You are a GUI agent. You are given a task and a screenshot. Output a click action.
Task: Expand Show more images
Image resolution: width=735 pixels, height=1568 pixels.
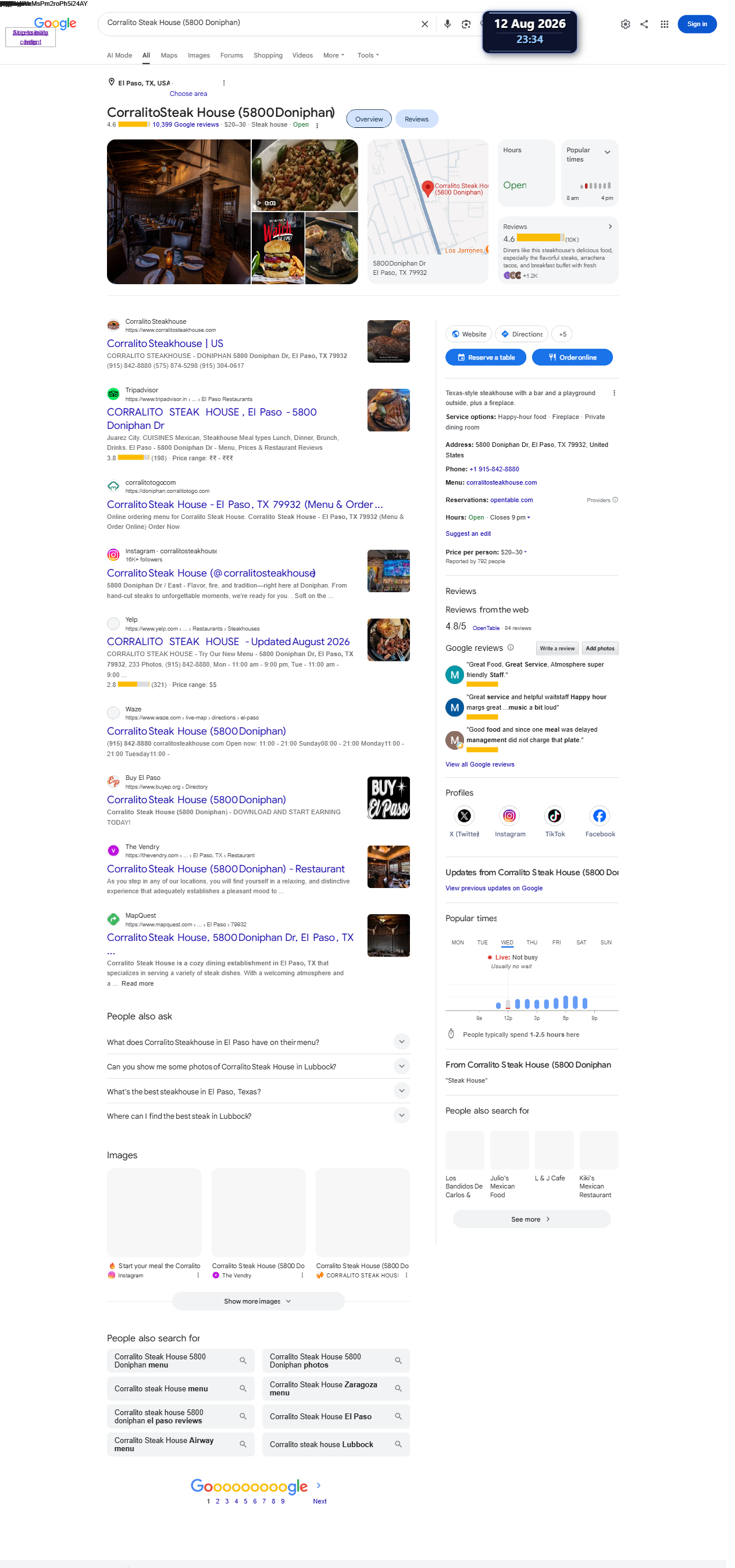pyautogui.click(x=258, y=1301)
